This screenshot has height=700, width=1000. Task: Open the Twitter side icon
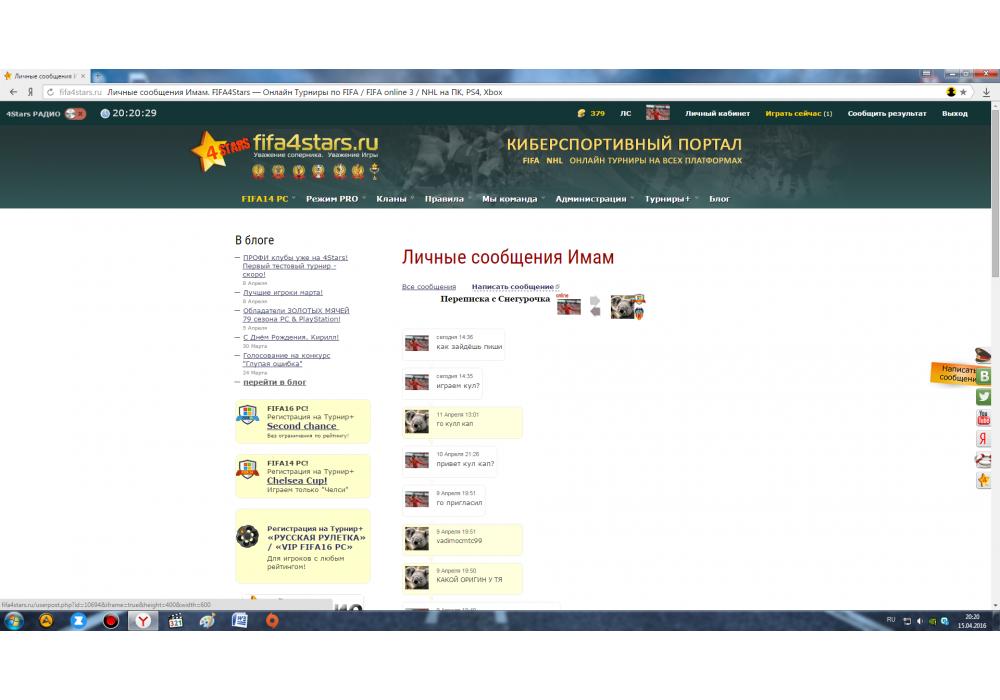pos(984,397)
